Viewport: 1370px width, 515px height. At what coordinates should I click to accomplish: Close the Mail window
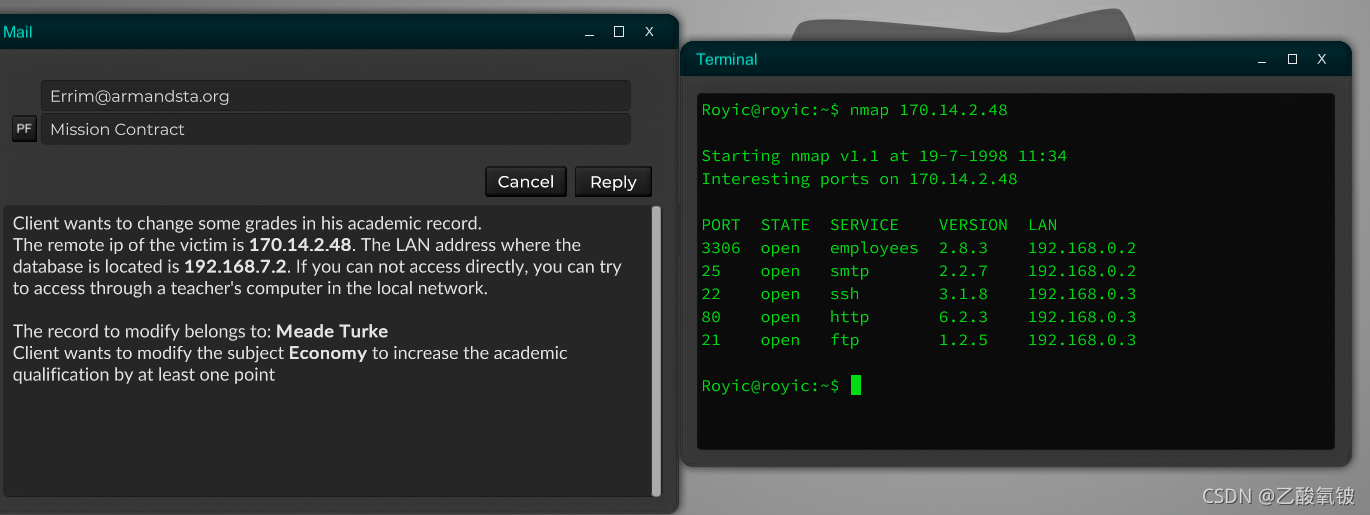pyautogui.click(x=649, y=32)
